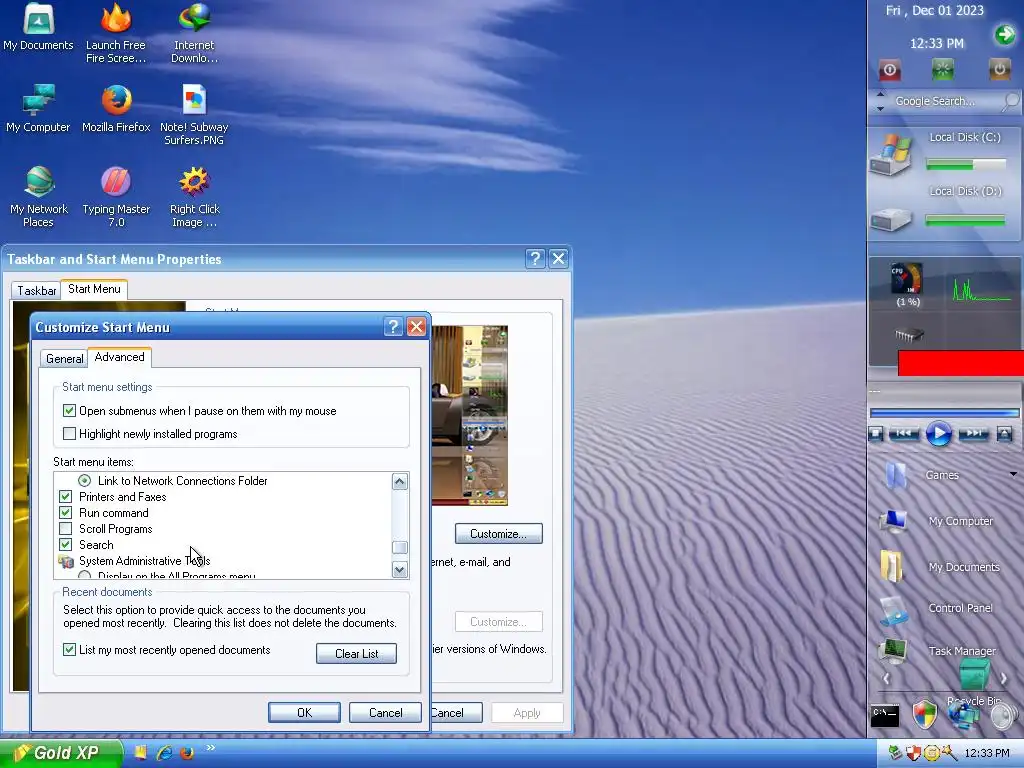This screenshot has height=768, width=1024.
Task: Click the speaker volume icon in sidebar
Action: point(1003,715)
